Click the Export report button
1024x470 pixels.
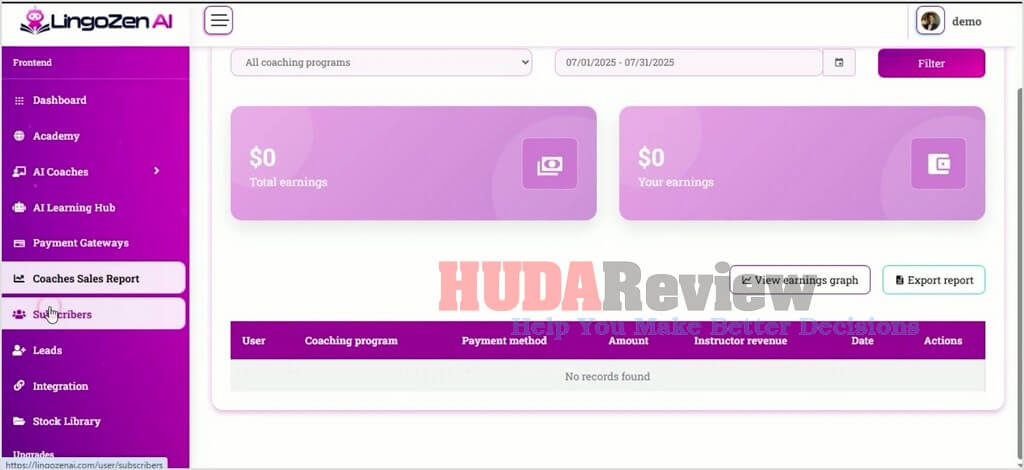pyautogui.click(x=934, y=280)
